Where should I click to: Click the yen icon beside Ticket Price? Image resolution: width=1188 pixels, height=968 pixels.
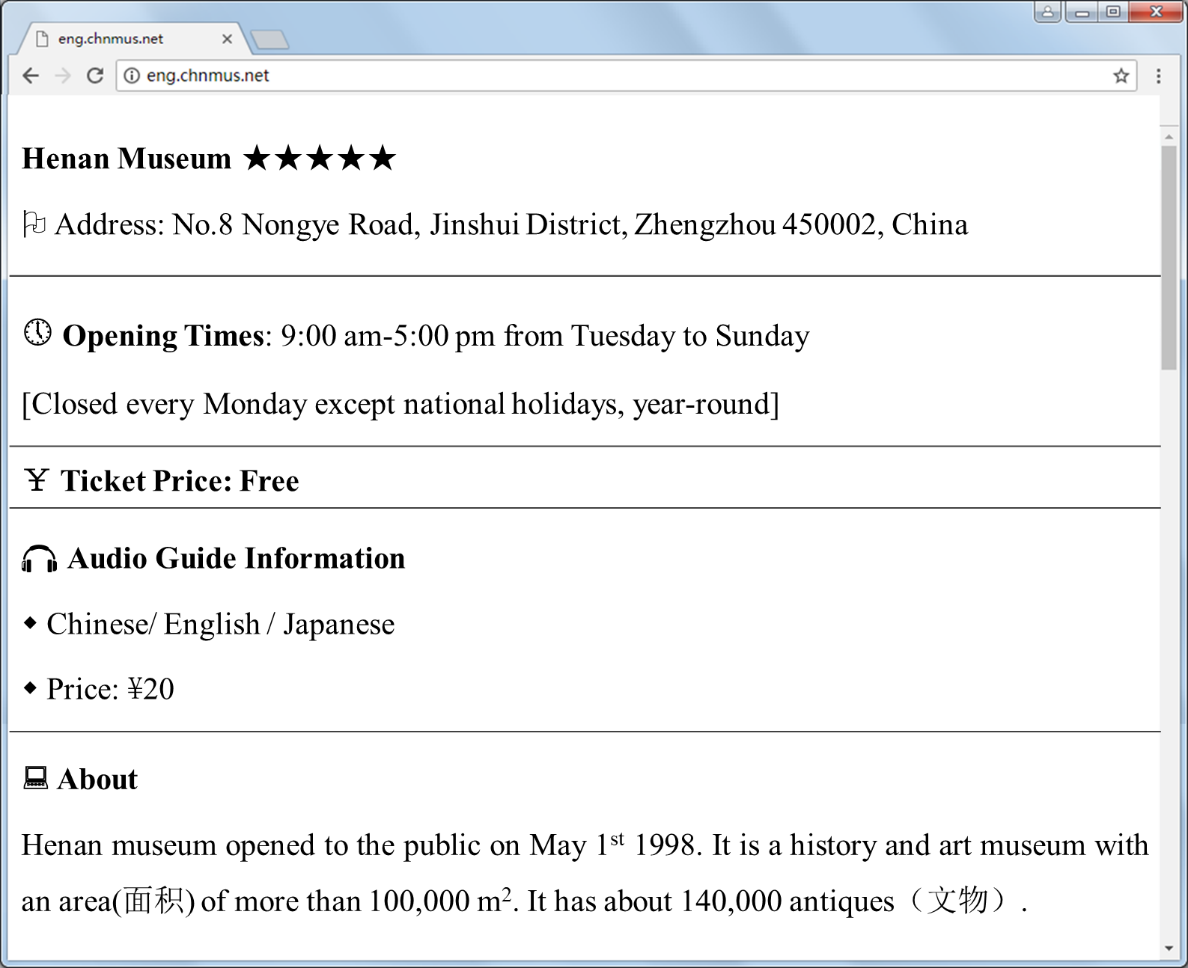(x=36, y=481)
